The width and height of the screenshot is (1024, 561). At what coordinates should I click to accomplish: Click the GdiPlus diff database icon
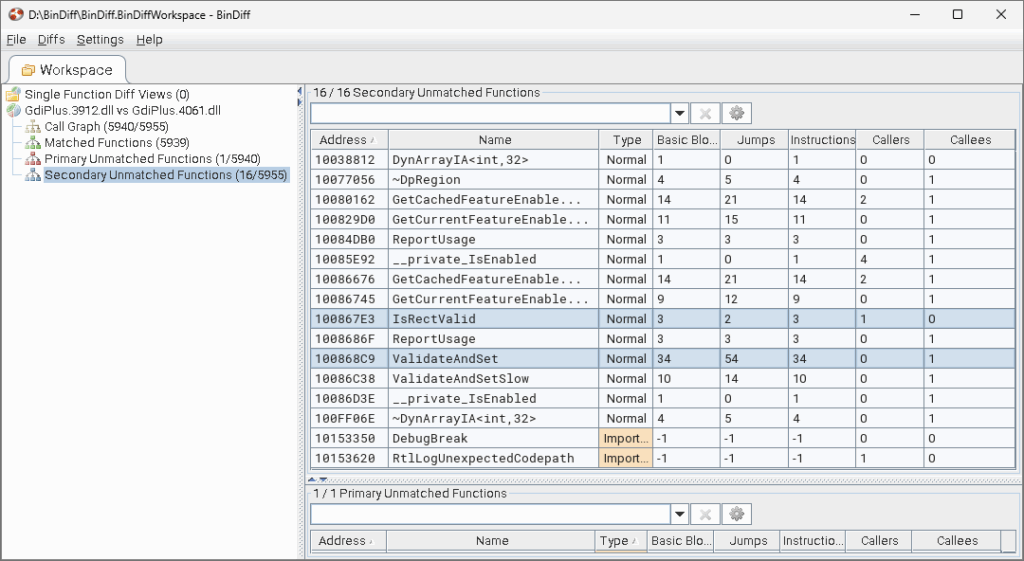click(x=14, y=110)
